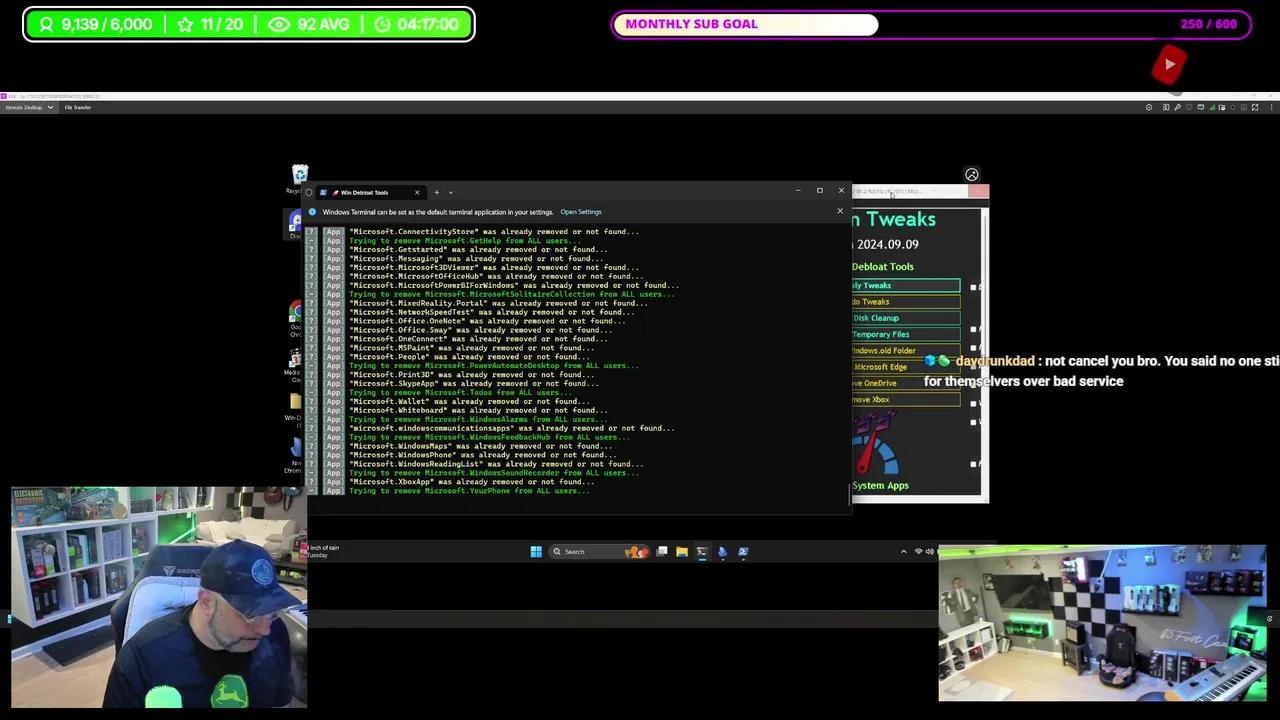Open File Explorer from the taskbar
The height and width of the screenshot is (720, 1280).
(x=682, y=551)
